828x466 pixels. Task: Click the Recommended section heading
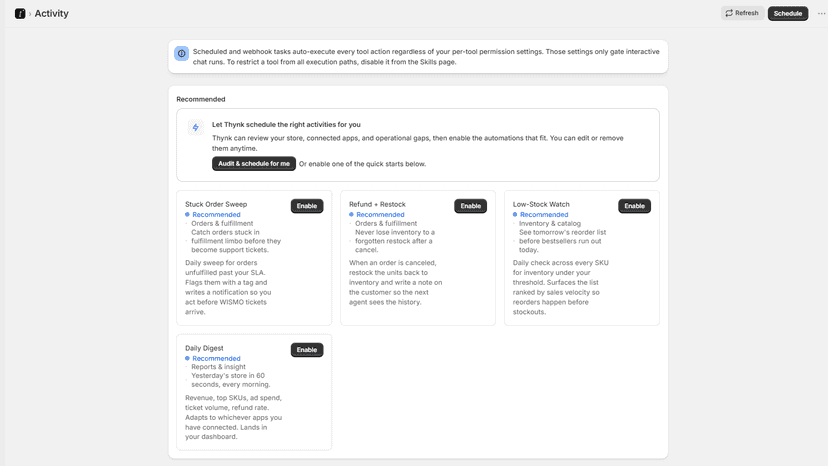click(x=201, y=99)
